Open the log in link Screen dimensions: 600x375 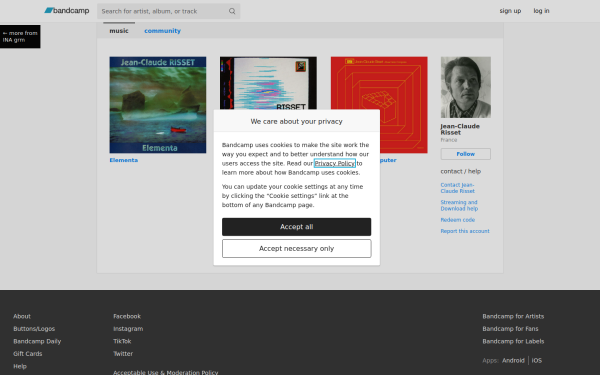(x=541, y=11)
